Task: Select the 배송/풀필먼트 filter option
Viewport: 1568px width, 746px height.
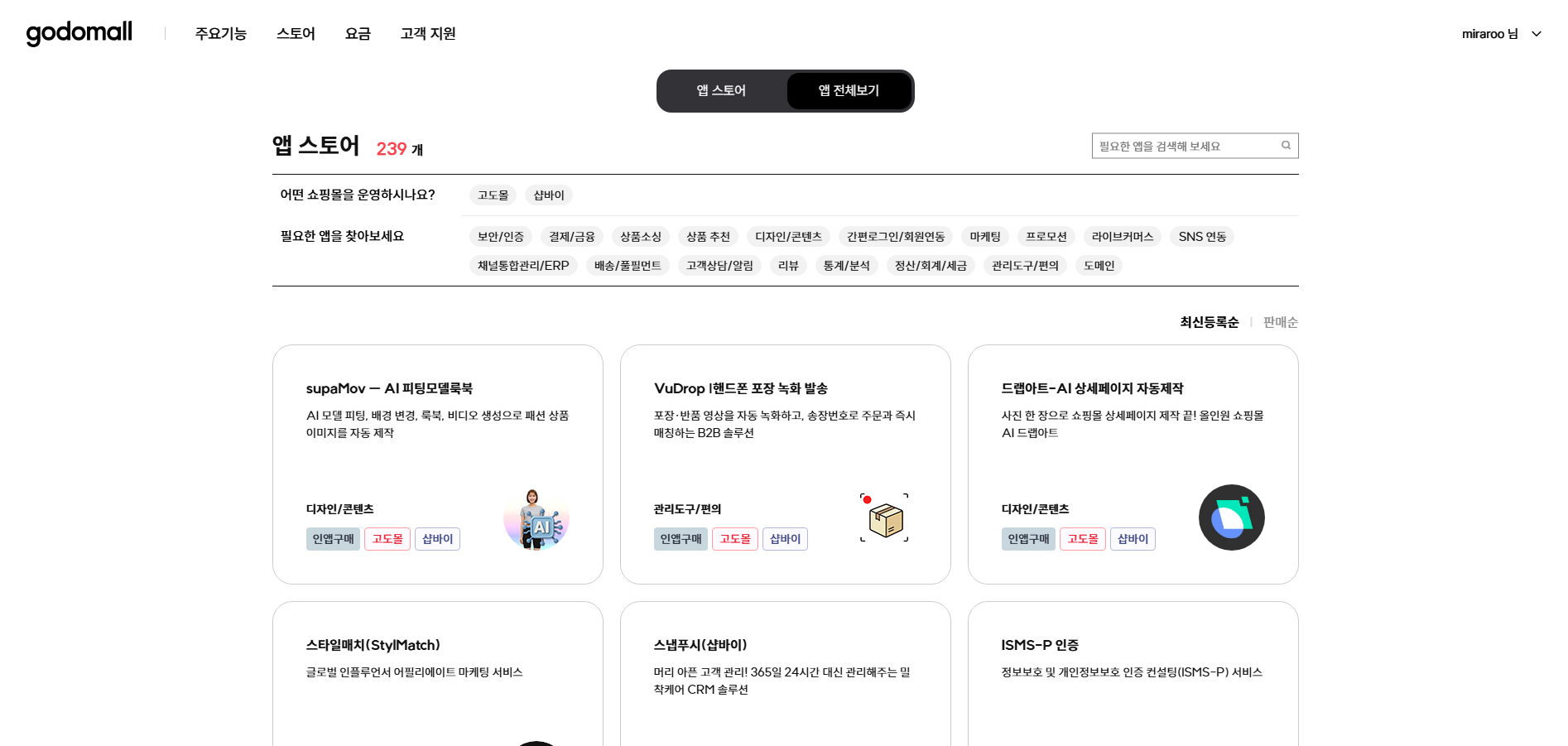Action: point(628,265)
